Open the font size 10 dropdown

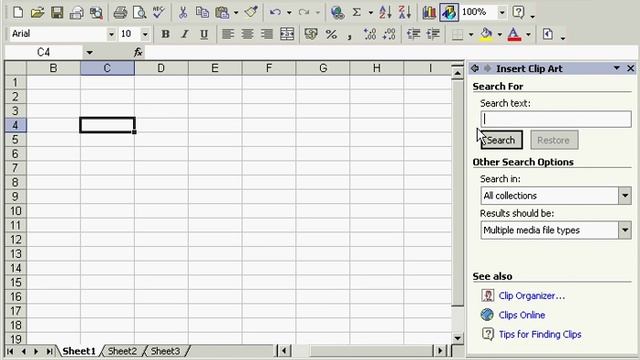[x=145, y=34]
